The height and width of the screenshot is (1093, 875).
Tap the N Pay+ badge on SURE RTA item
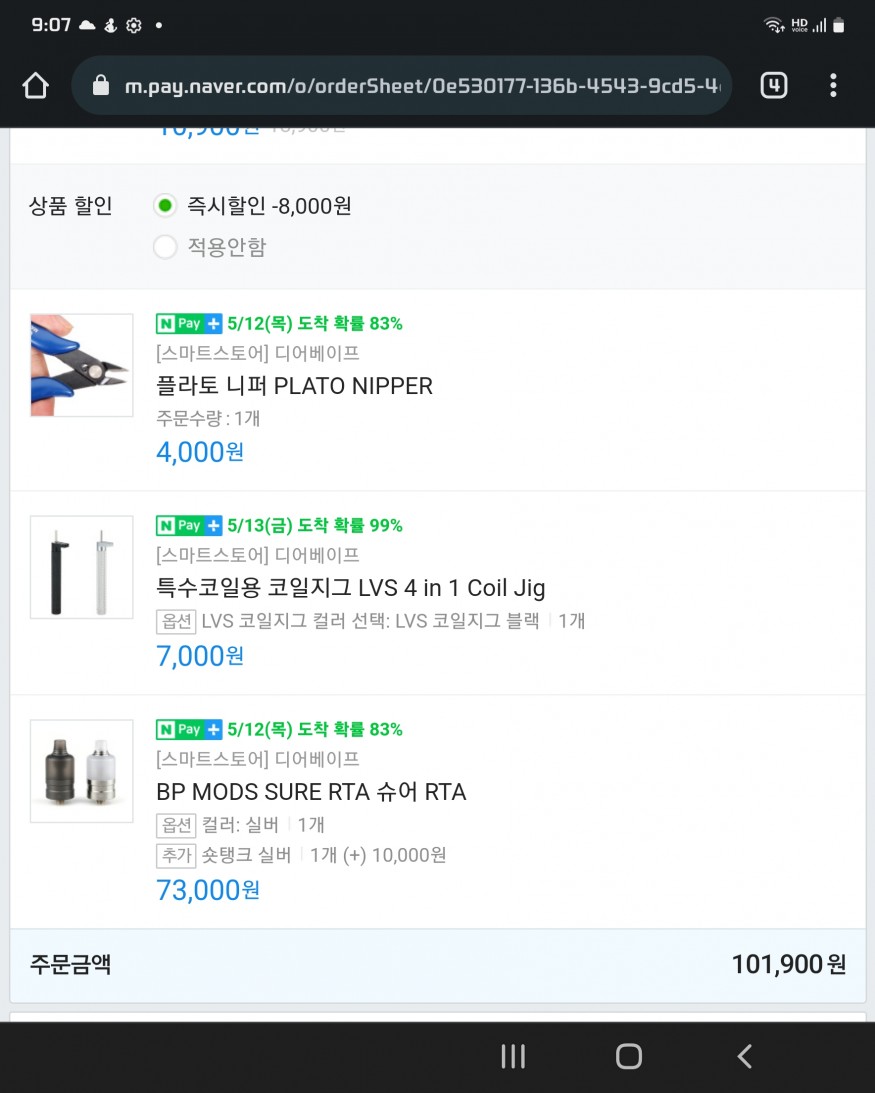pyautogui.click(x=189, y=729)
